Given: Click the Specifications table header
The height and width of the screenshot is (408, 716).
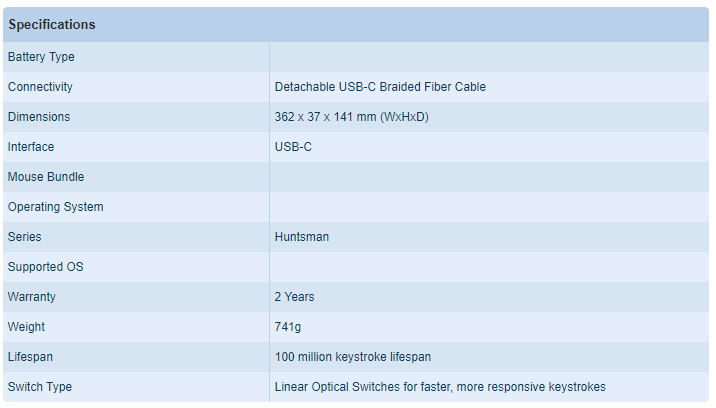Looking at the screenshot, I should tap(52, 24).
